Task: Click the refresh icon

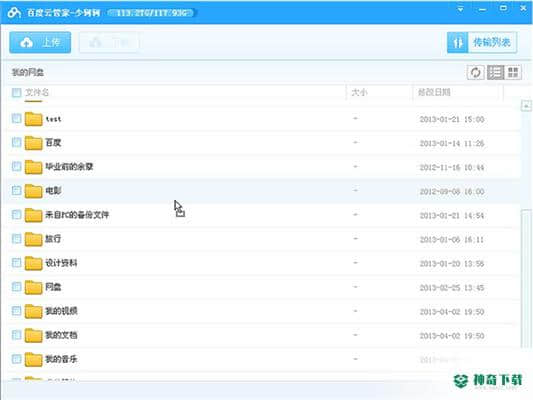Action: [x=475, y=72]
